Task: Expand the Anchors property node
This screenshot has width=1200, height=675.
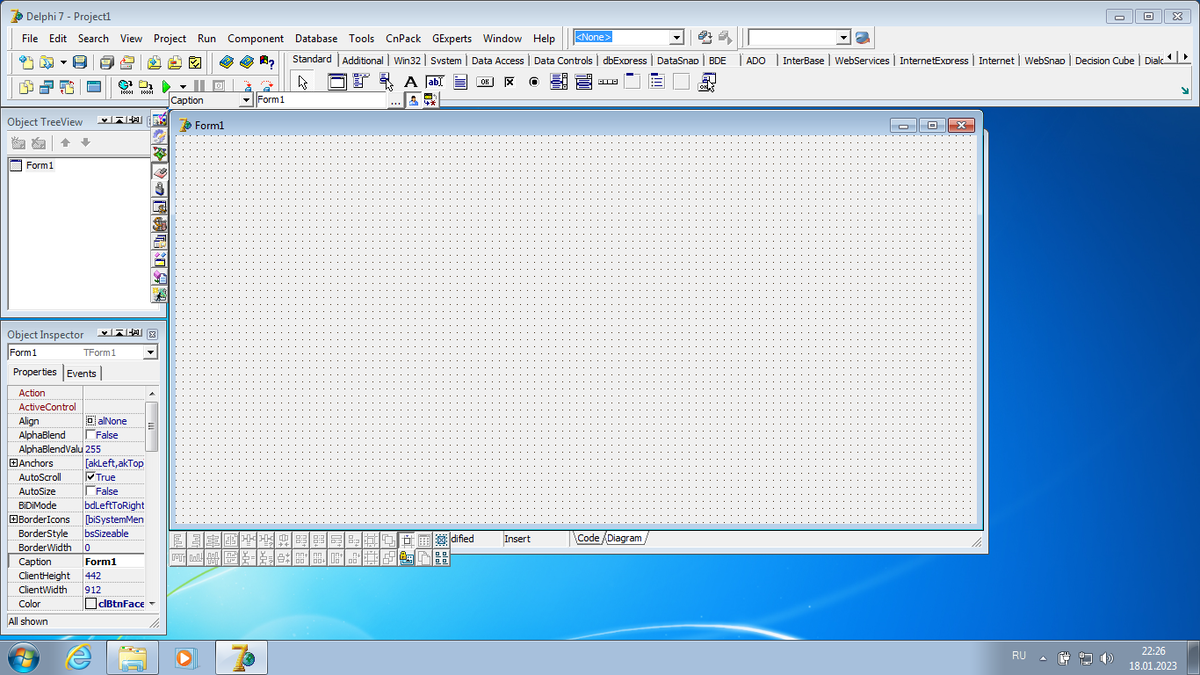Action: coord(13,464)
